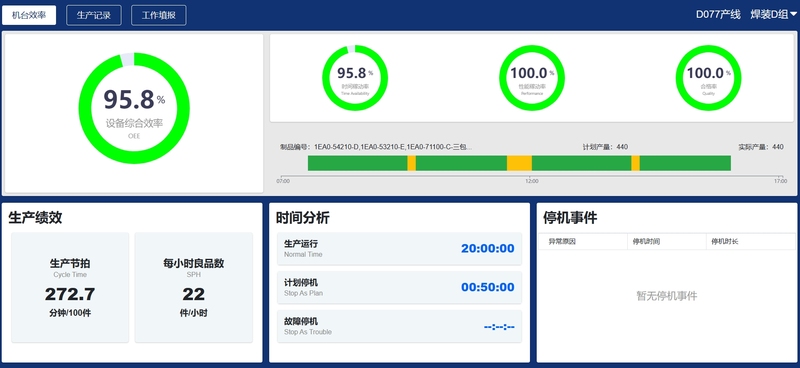Click the 07:00 timeline axis label
800x368 pixels.
point(283,181)
